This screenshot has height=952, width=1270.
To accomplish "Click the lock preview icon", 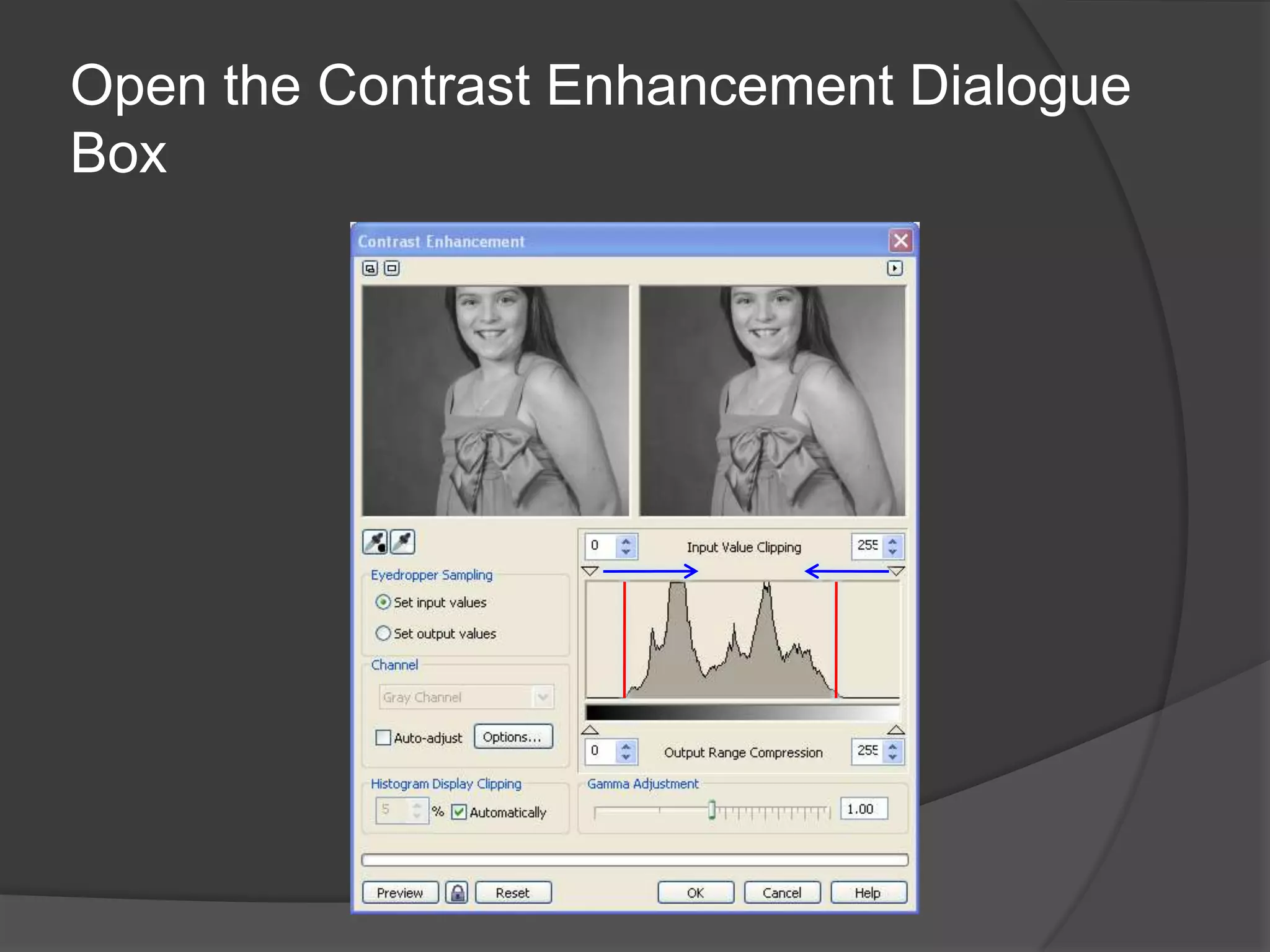I will pos(457,892).
